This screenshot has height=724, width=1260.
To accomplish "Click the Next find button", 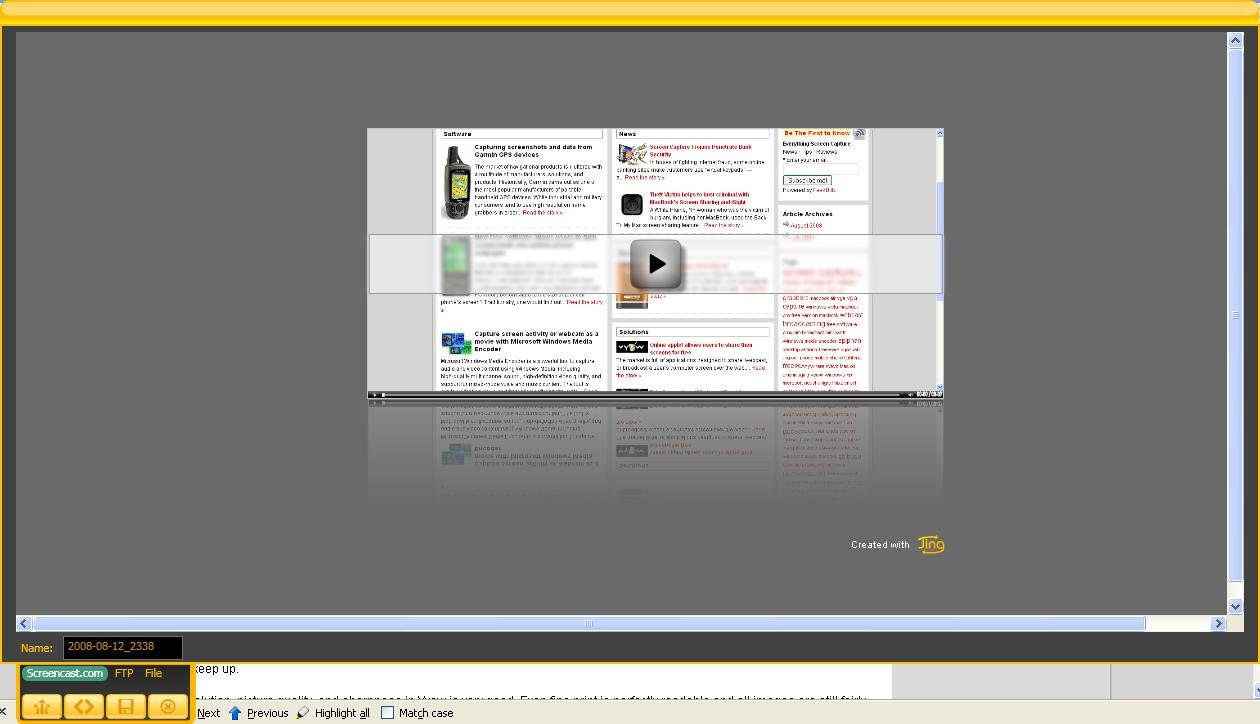I will coord(208,713).
